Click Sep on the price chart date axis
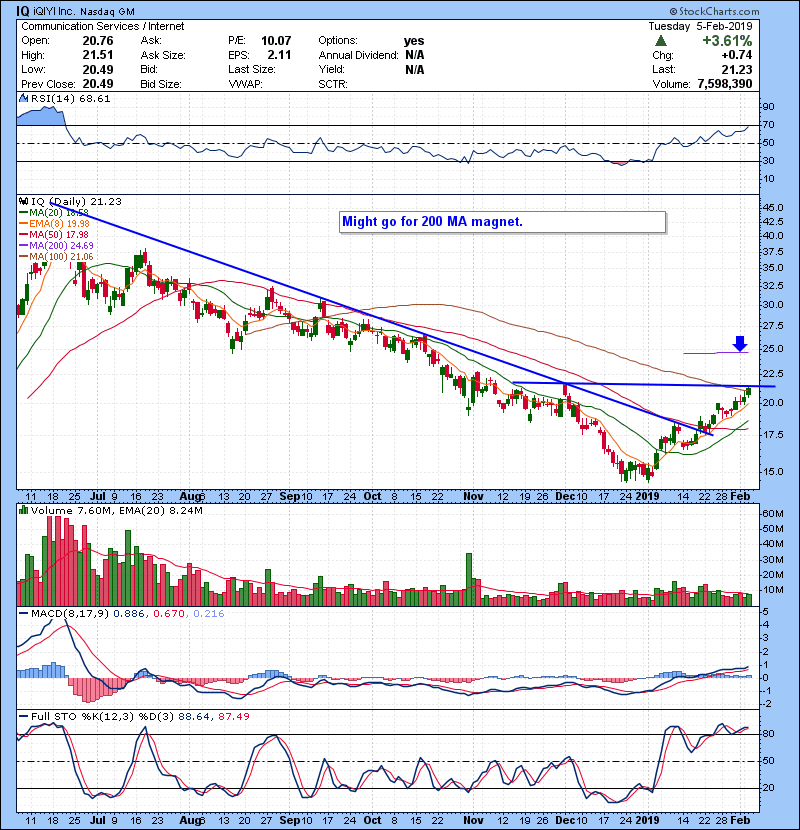The width and height of the screenshot is (800, 830). point(290,497)
